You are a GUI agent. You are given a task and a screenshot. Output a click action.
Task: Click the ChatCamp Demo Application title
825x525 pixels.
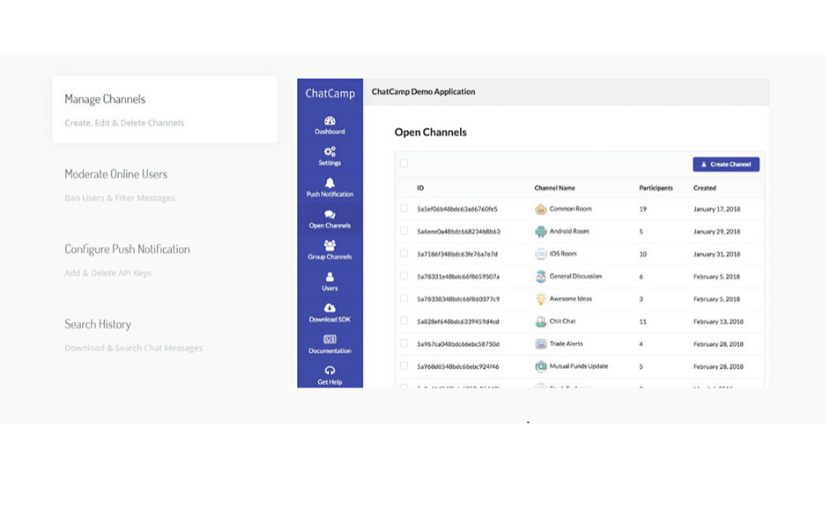tap(423, 92)
